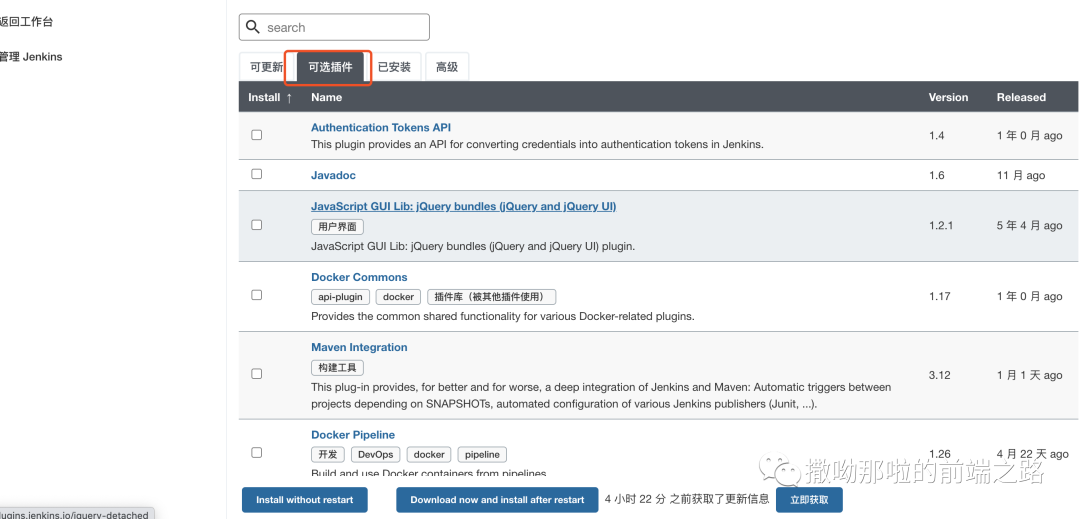
Task: Open Authentication Tokens API plugin link
Action: click(381, 127)
